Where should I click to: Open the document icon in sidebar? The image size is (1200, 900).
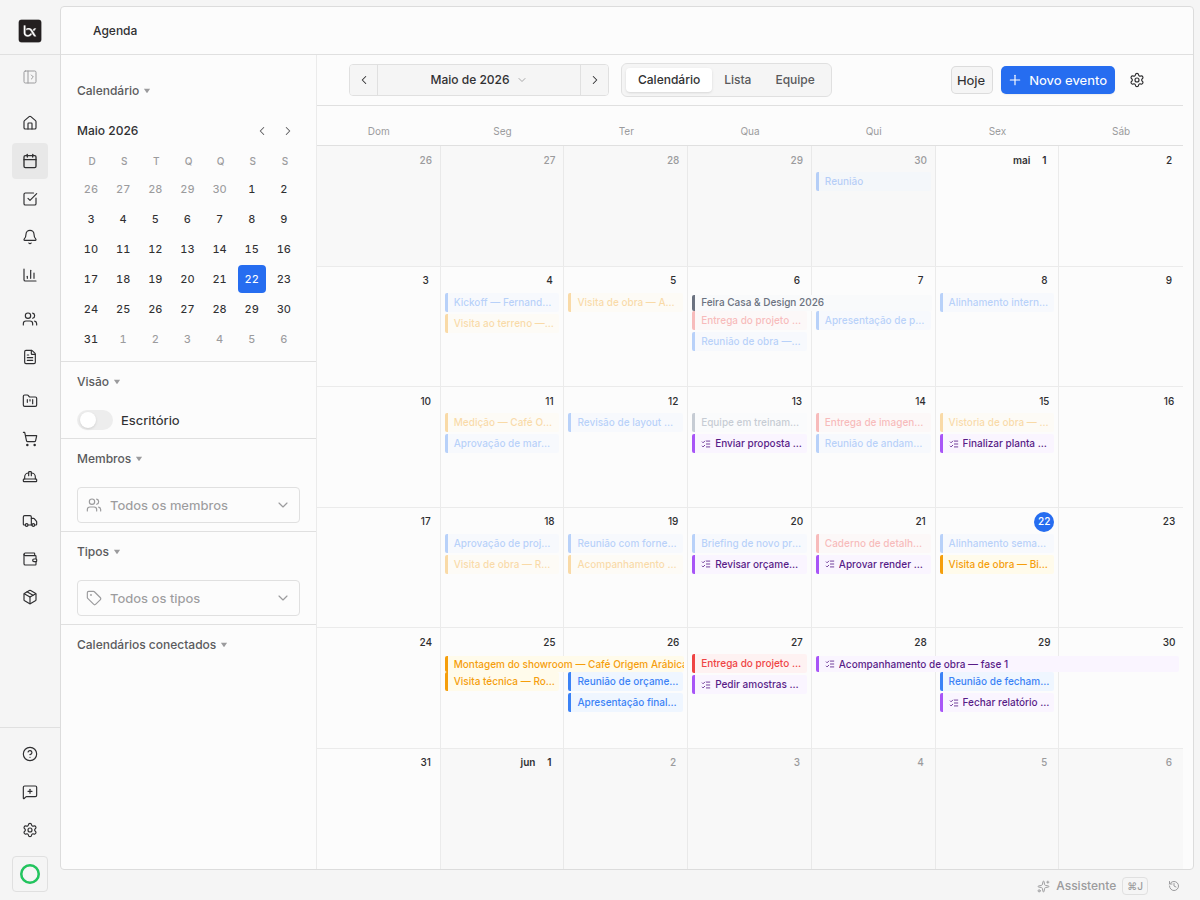pos(30,357)
